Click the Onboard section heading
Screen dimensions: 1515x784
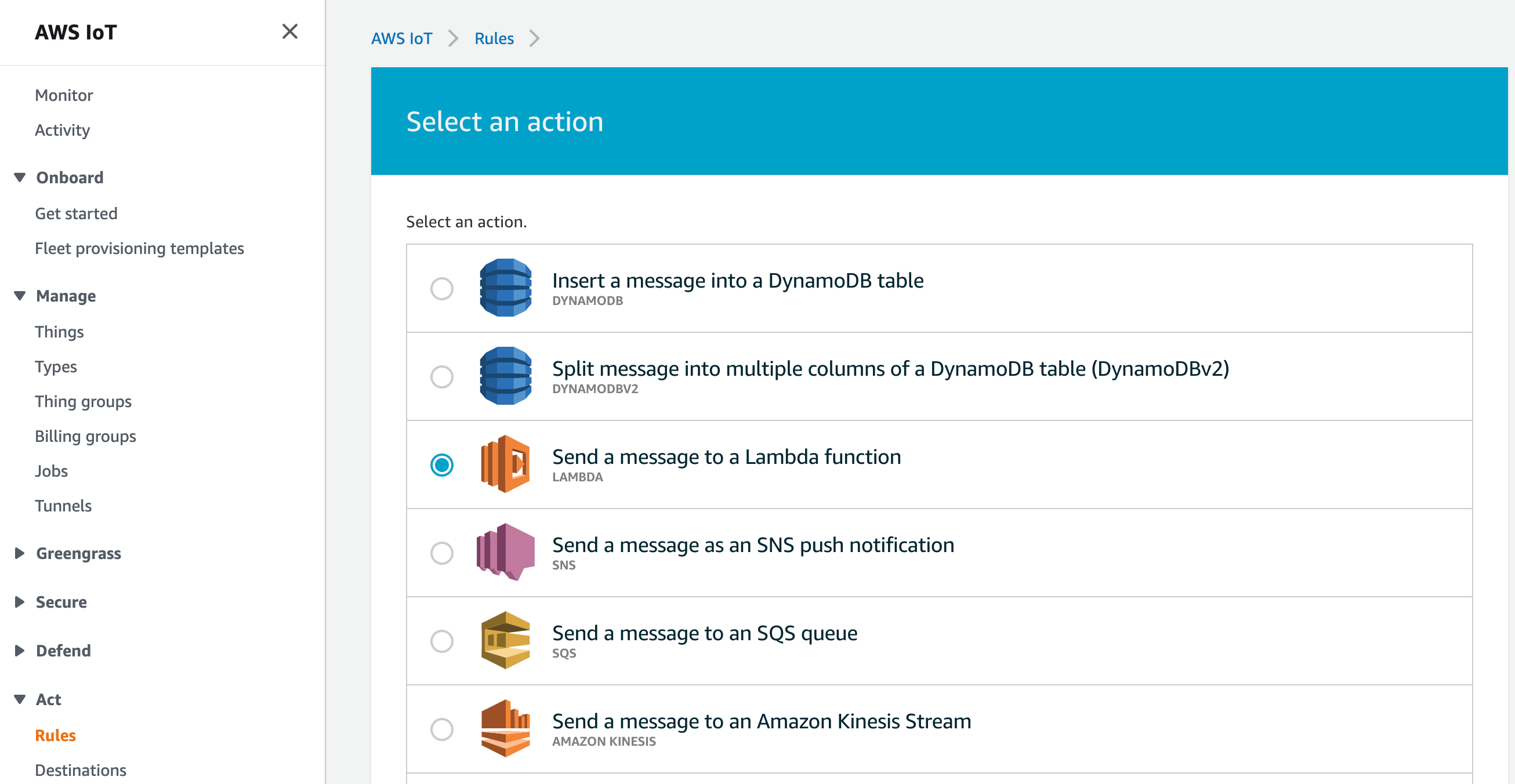(70, 177)
